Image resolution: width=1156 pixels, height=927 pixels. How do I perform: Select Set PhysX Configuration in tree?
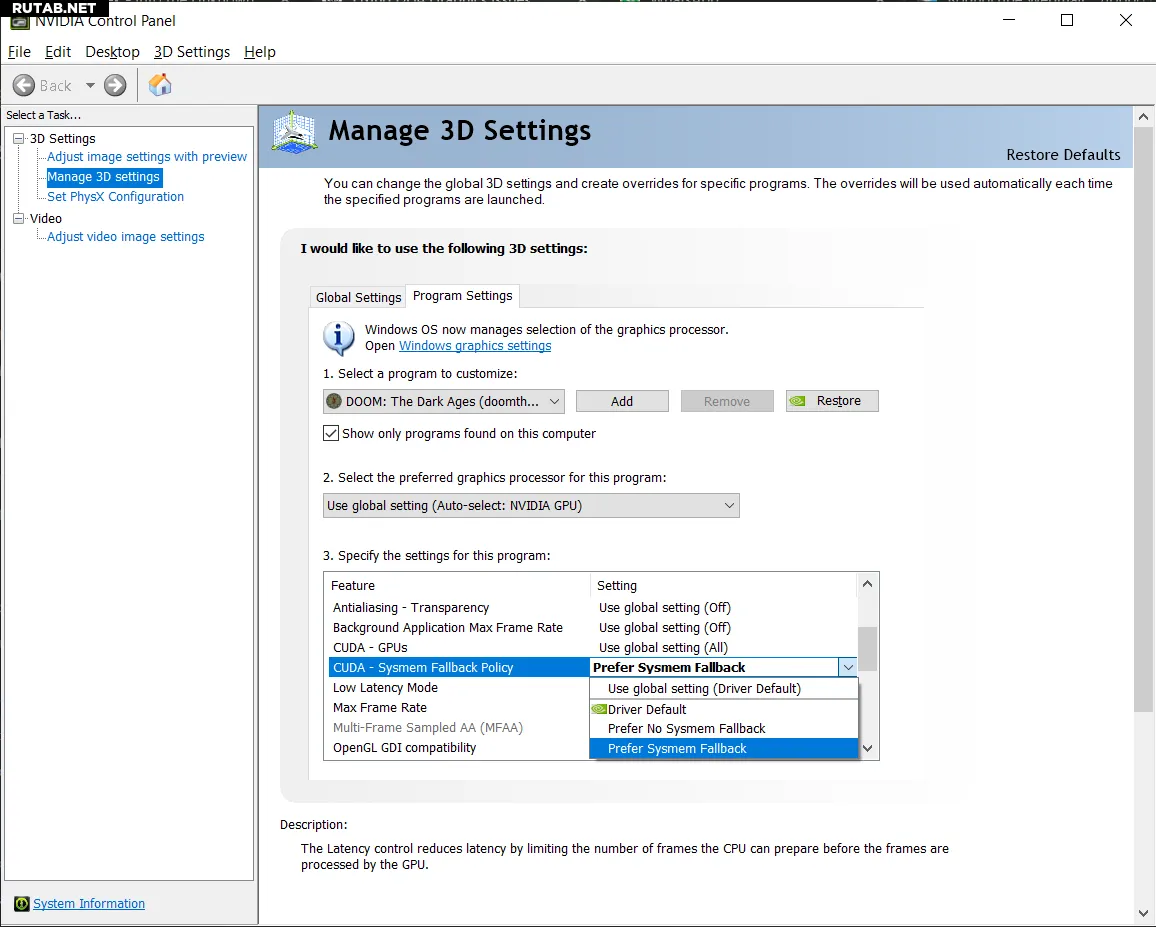115,197
